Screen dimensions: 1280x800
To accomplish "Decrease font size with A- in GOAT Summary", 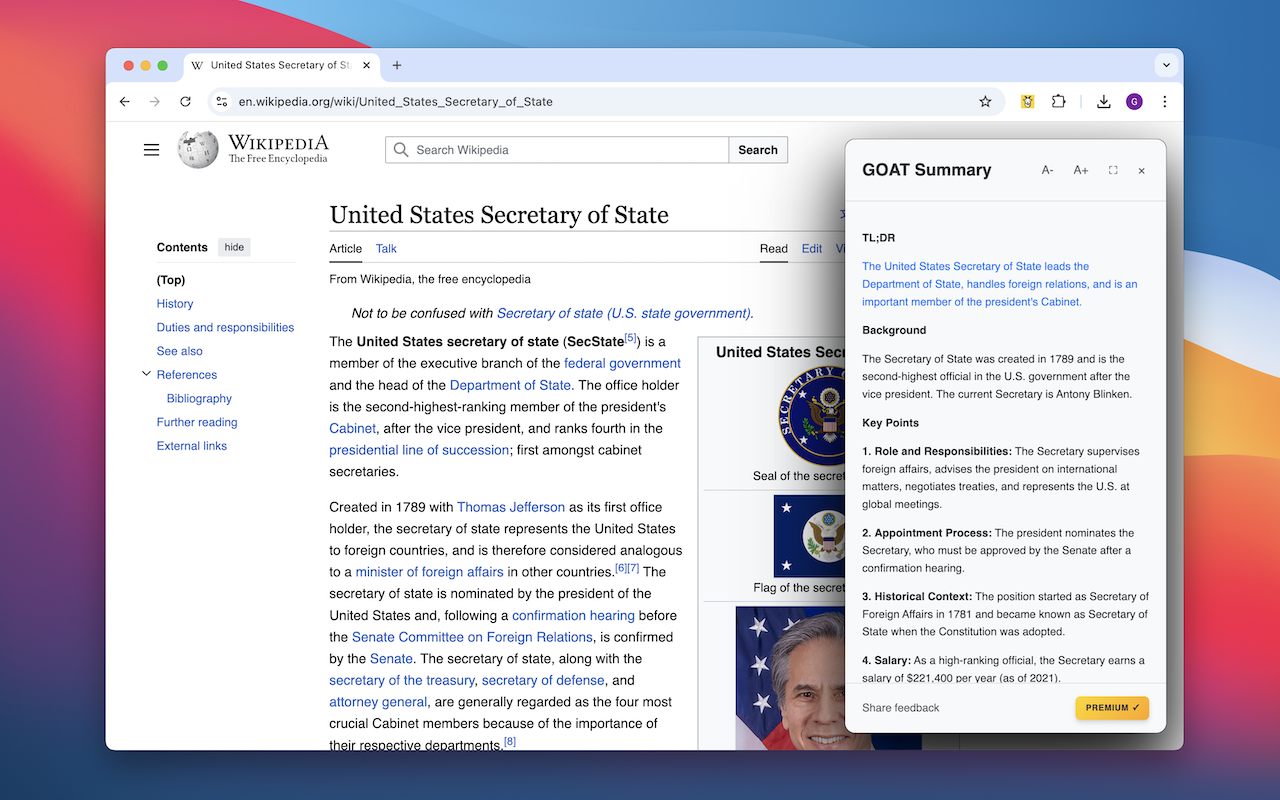I will (x=1047, y=170).
